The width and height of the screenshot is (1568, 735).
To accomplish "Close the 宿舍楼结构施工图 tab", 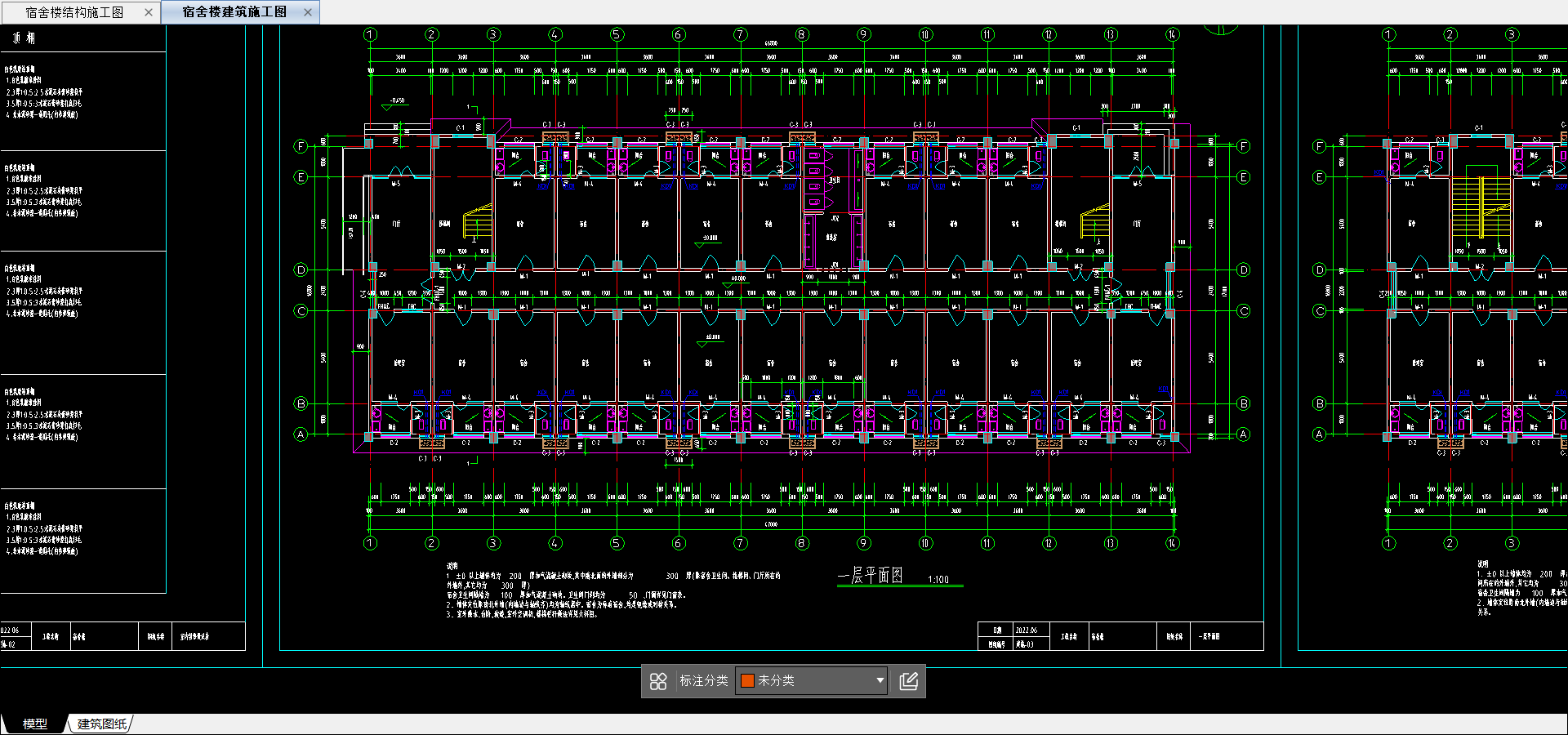I will tap(148, 12).
